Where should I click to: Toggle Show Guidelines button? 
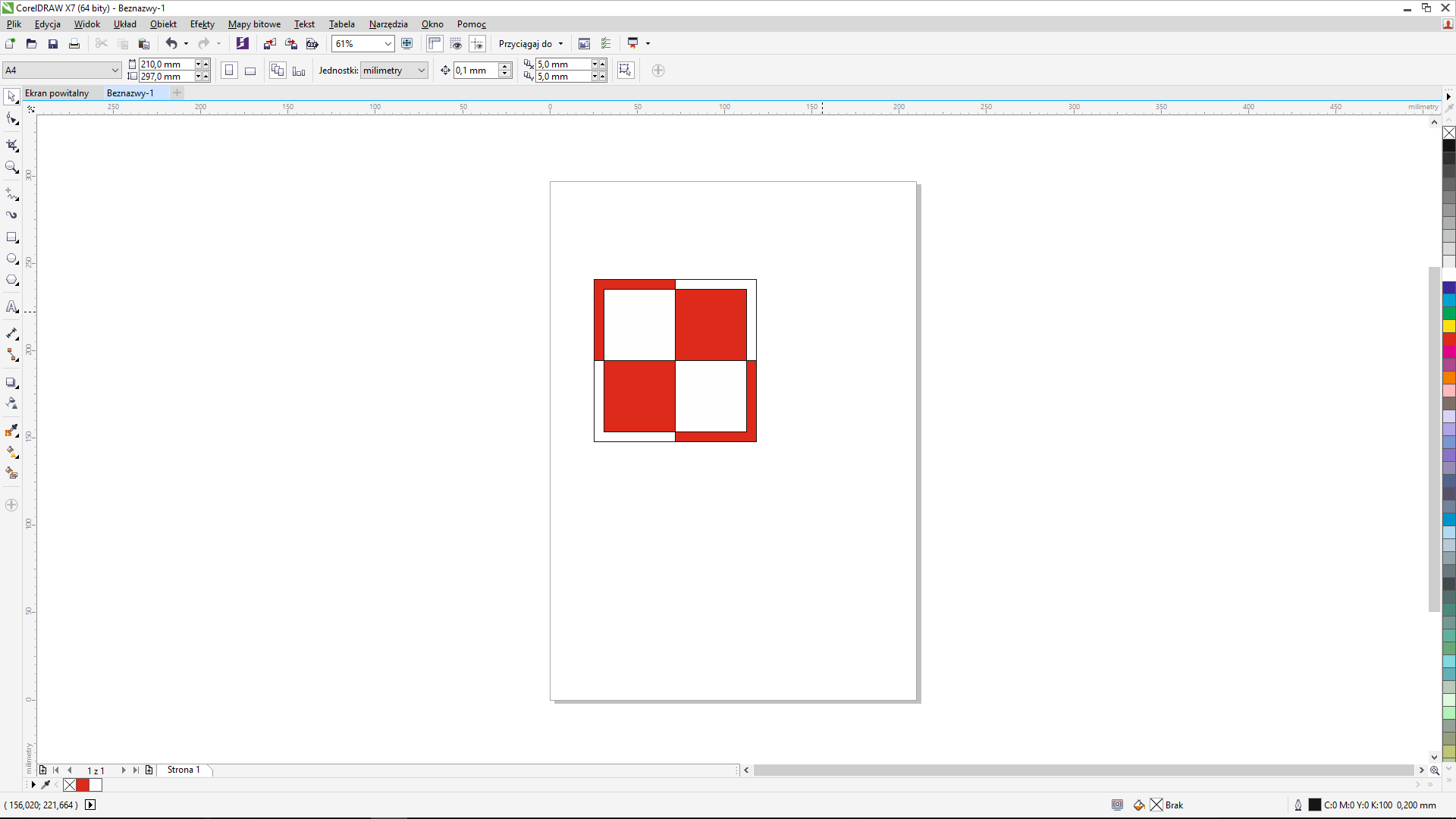(x=477, y=44)
